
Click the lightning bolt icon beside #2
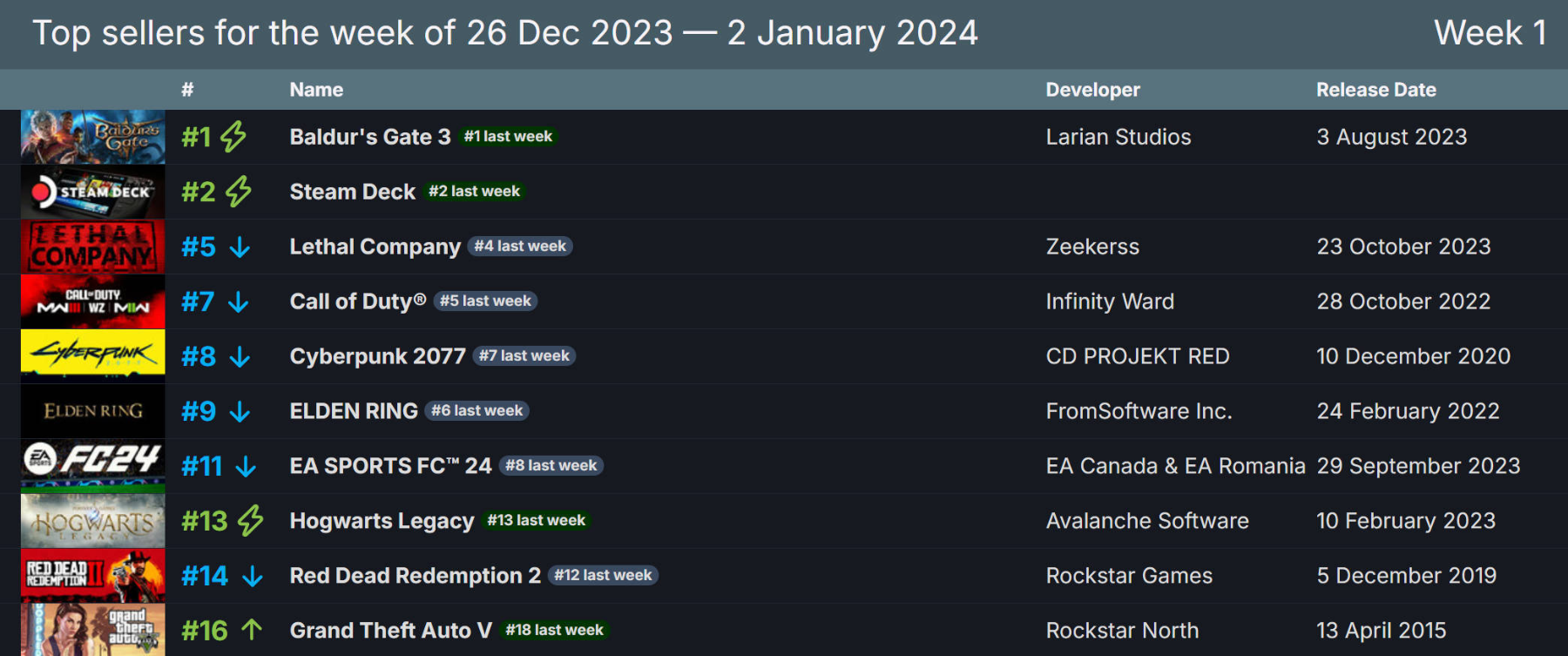pyautogui.click(x=239, y=192)
